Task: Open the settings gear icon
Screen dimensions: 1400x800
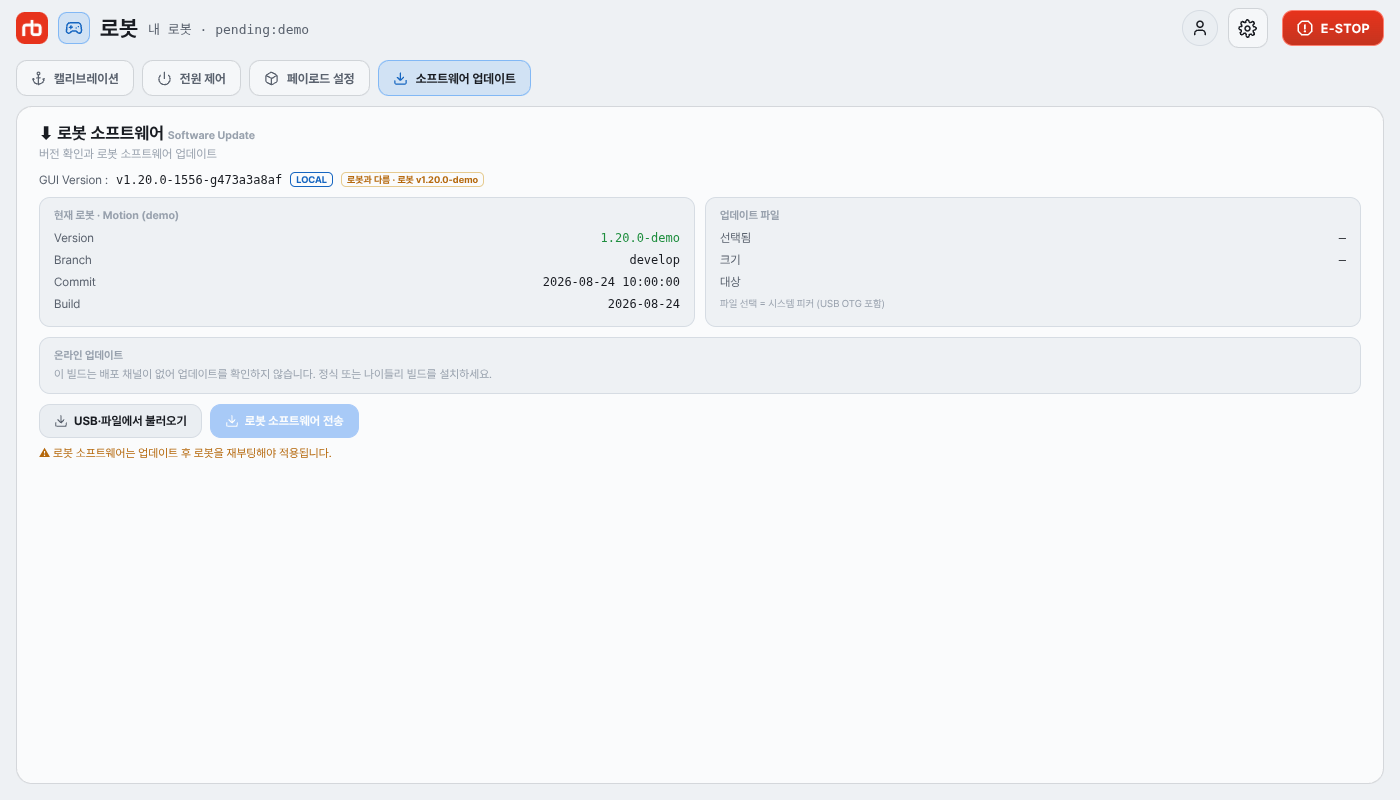Action: pos(1247,28)
